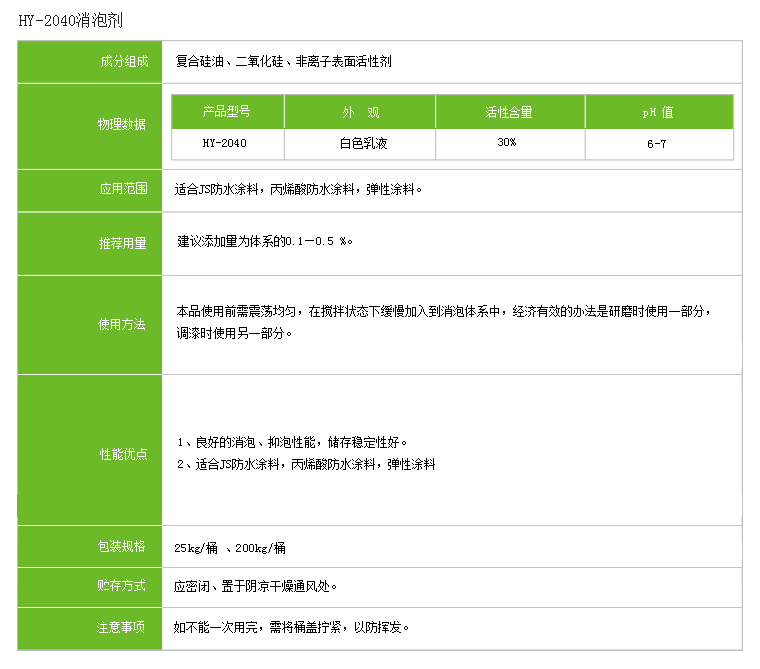Select the 应用范围 row header

pos(122,188)
